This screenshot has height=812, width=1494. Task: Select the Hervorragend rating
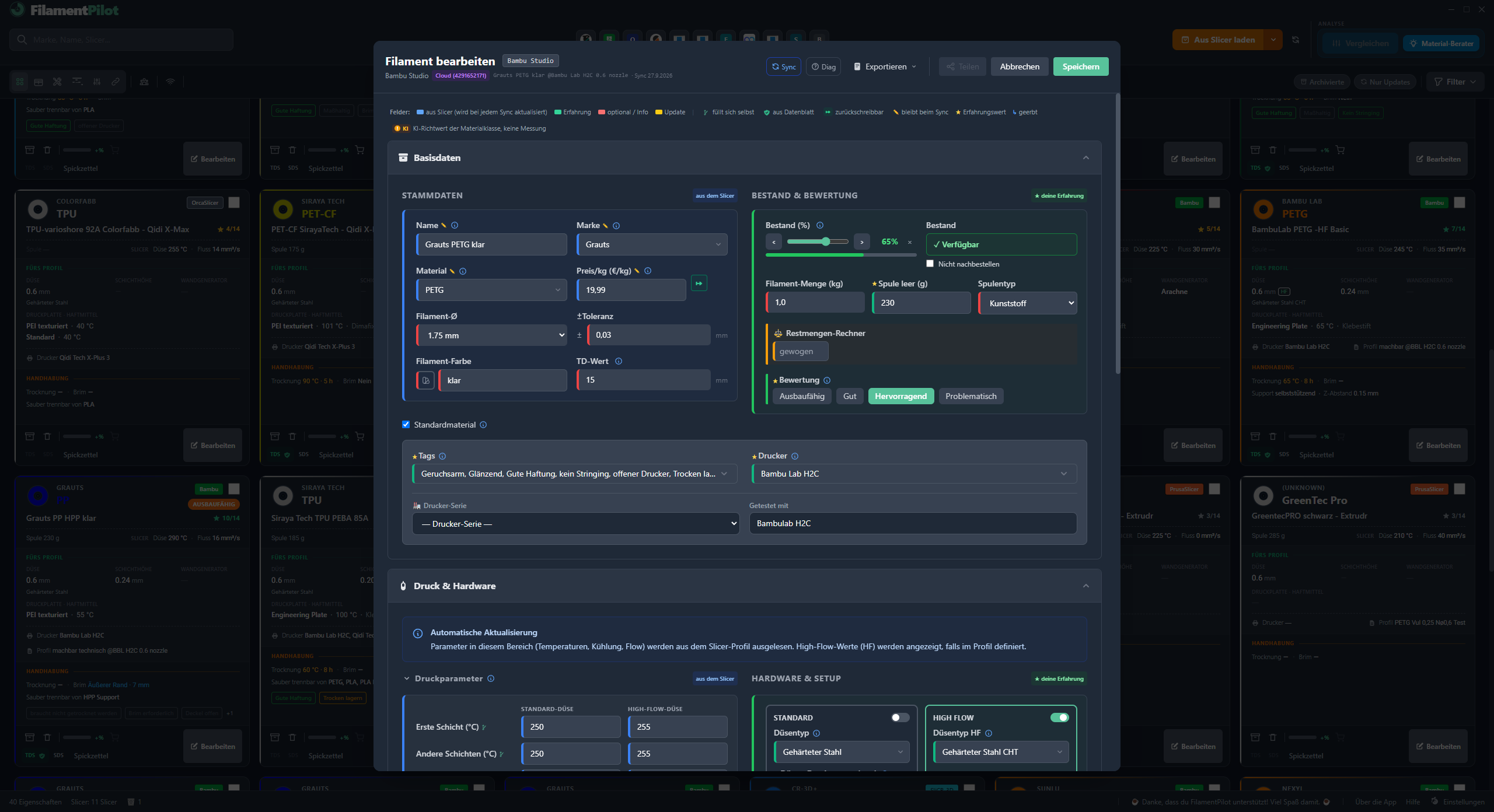click(900, 396)
